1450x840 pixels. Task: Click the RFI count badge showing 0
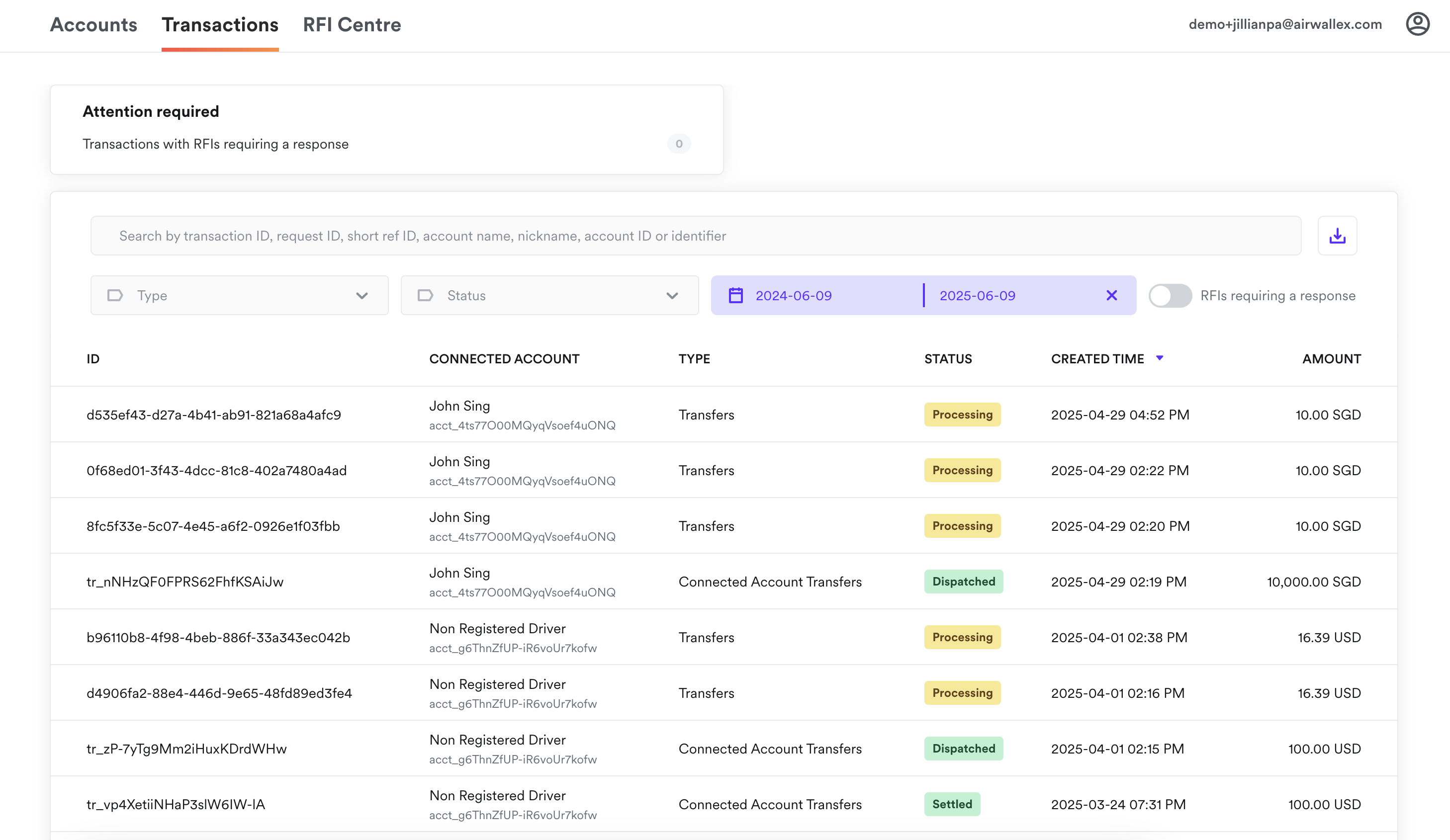(x=678, y=144)
